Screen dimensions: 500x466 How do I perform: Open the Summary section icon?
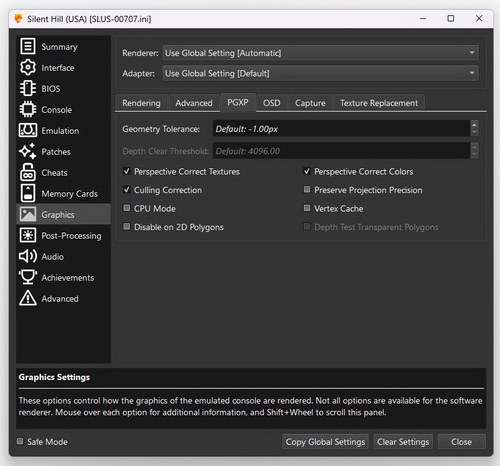click(x=28, y=46)
